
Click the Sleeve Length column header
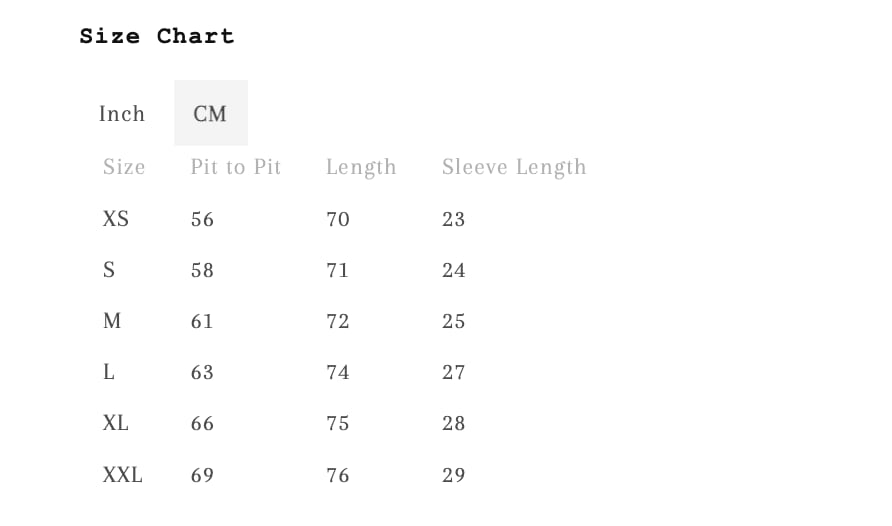click(514, 167)
